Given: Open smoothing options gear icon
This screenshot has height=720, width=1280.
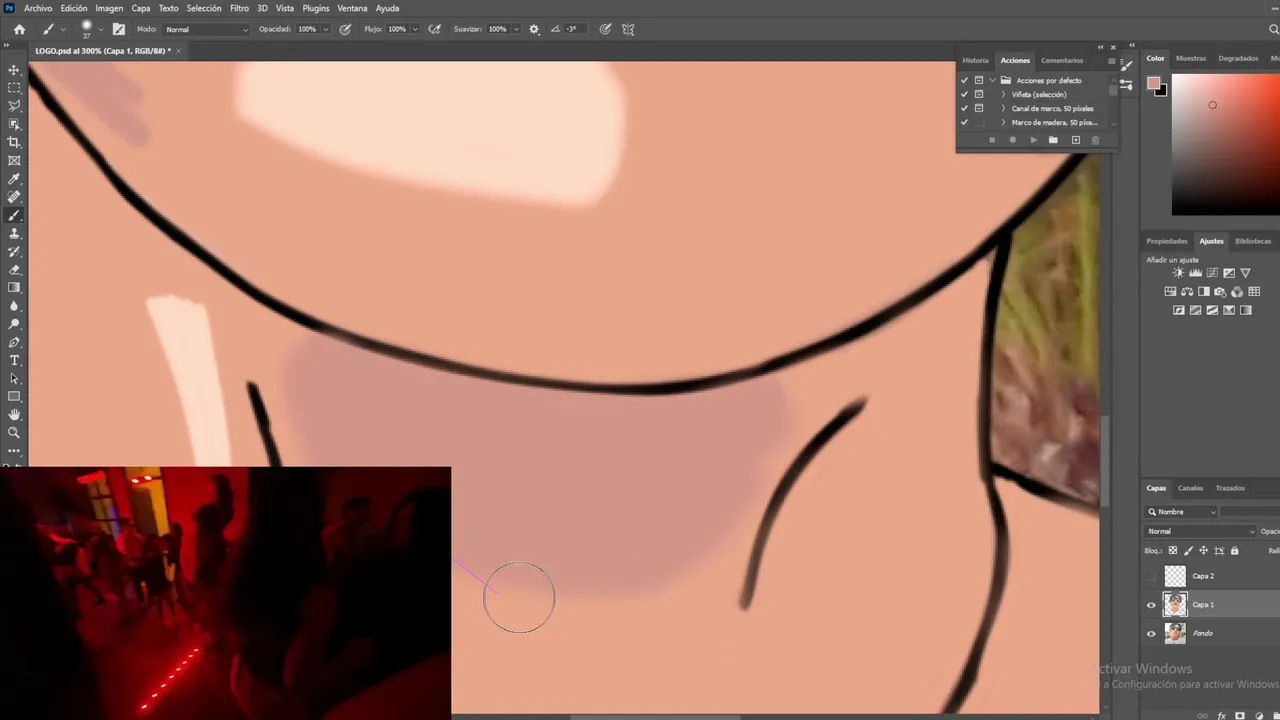Looking at the screenshot, I should (534, 29).
